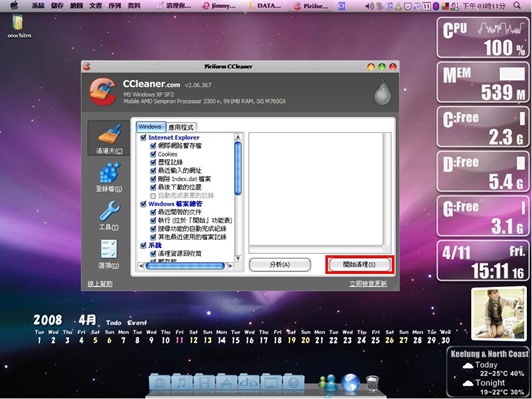Image resolution: width=532 pixels, height=399 pixels.
Task: Click the blue vertical scrollbar thumb
Action: click(238, 168)
